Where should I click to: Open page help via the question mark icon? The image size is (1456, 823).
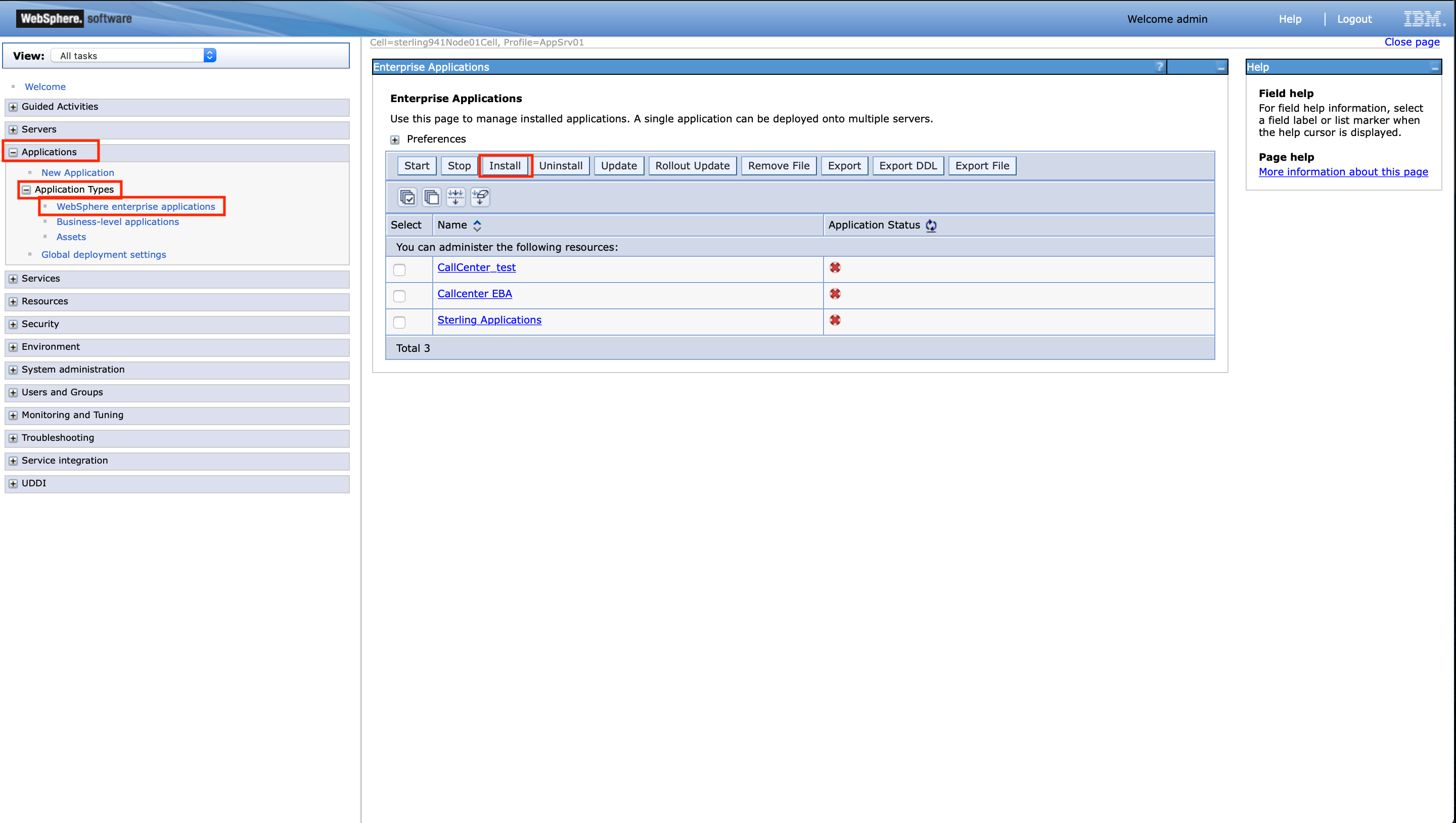1160,67
